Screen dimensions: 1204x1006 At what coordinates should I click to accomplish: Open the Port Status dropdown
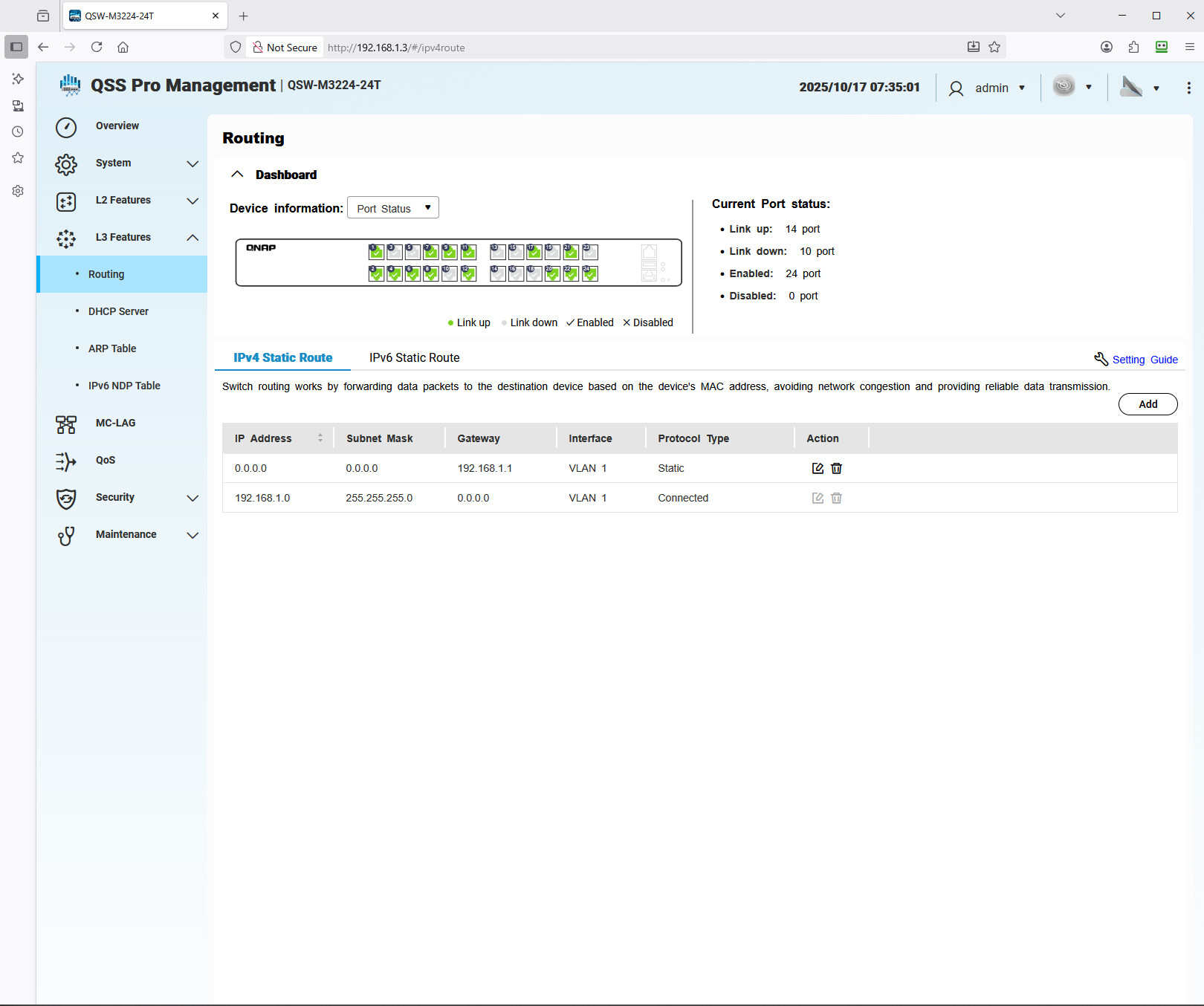tap(393, 208)
